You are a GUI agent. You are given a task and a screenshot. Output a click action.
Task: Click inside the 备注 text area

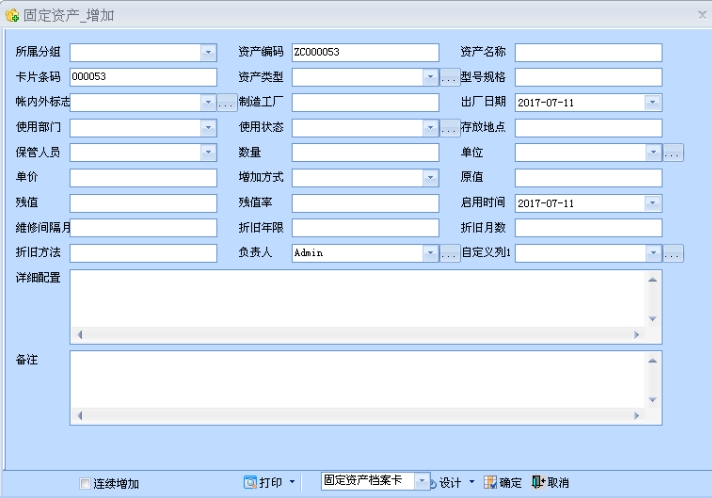point(358,380)
